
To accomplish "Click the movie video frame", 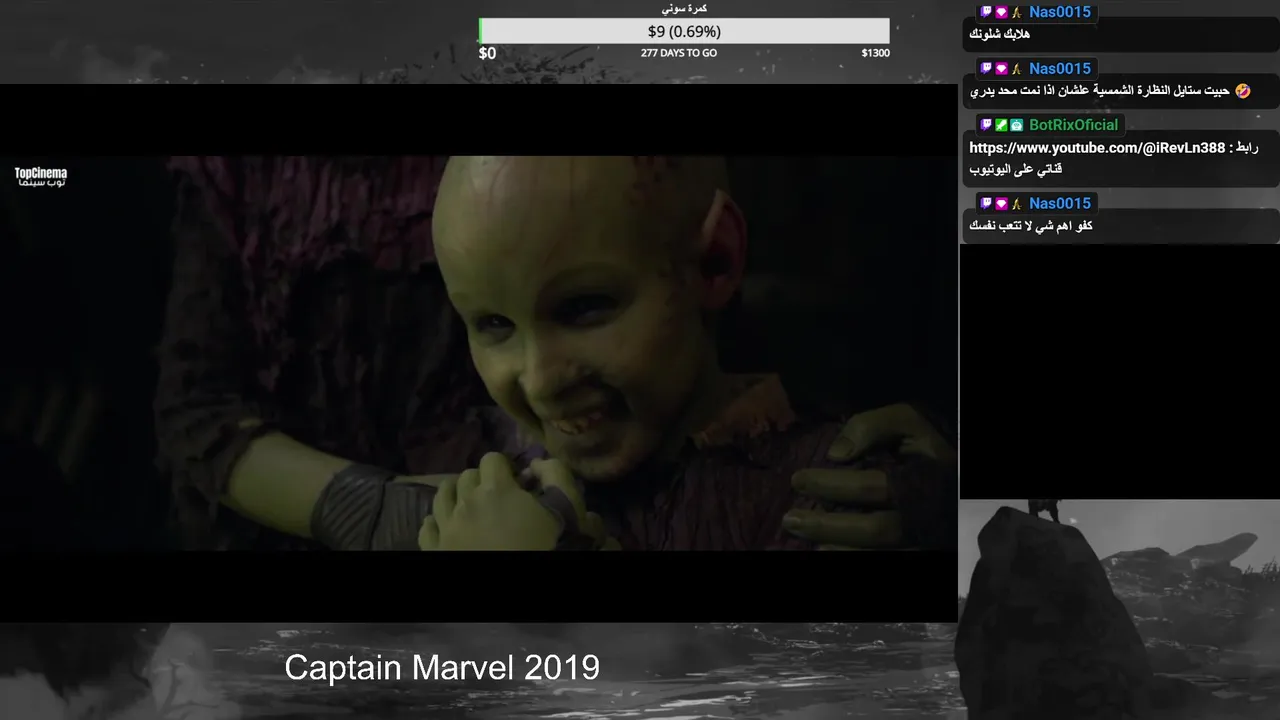I will 479,353.
